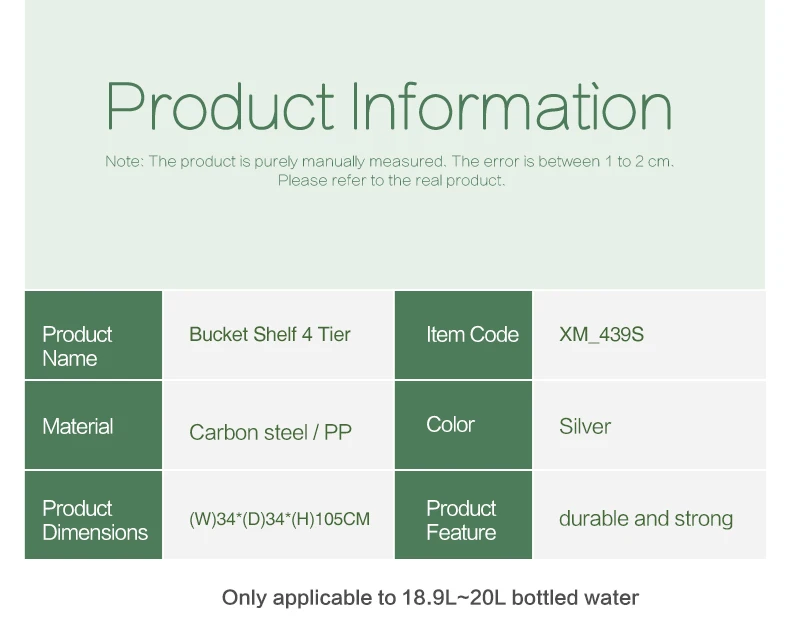This screenshot has height=632, width=790.
Task: Select the 'Bucket Shelf 4 Tier' value
Action: tap(270, 334)
